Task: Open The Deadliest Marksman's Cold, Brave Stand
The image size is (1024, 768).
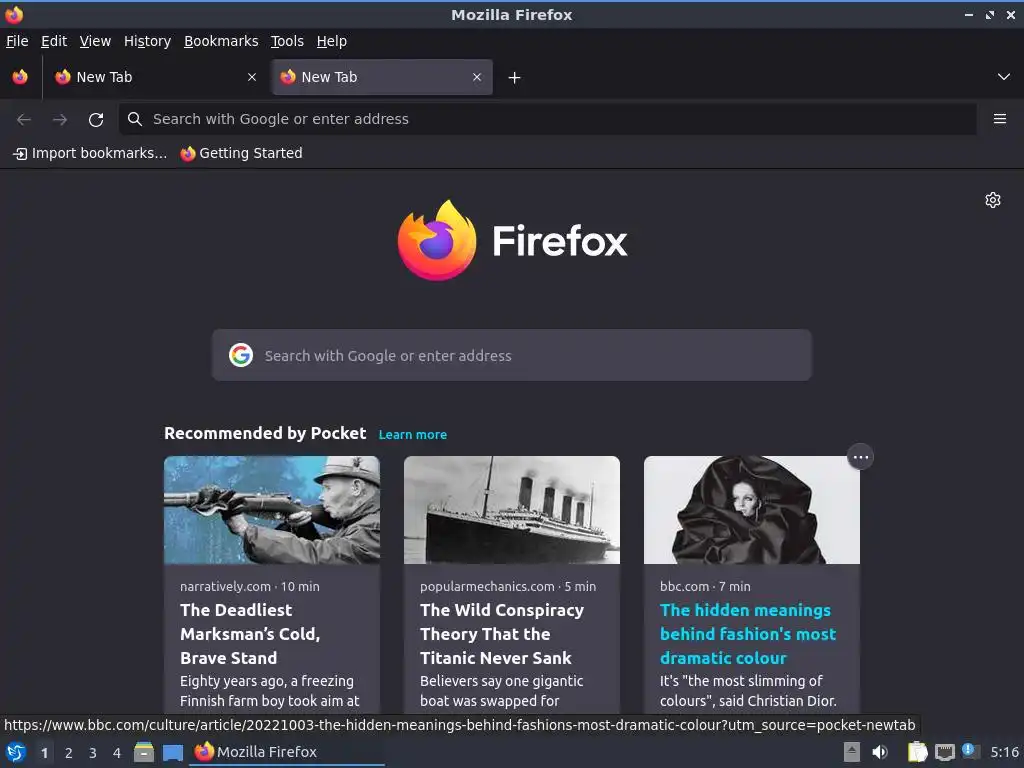Action: click(250, 633)
